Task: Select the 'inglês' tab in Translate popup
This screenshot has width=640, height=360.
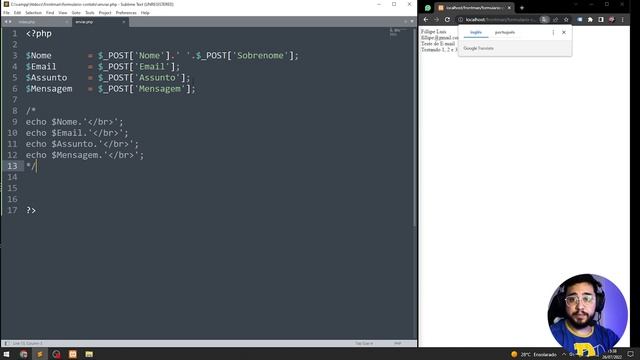Action: pos(476,32)
